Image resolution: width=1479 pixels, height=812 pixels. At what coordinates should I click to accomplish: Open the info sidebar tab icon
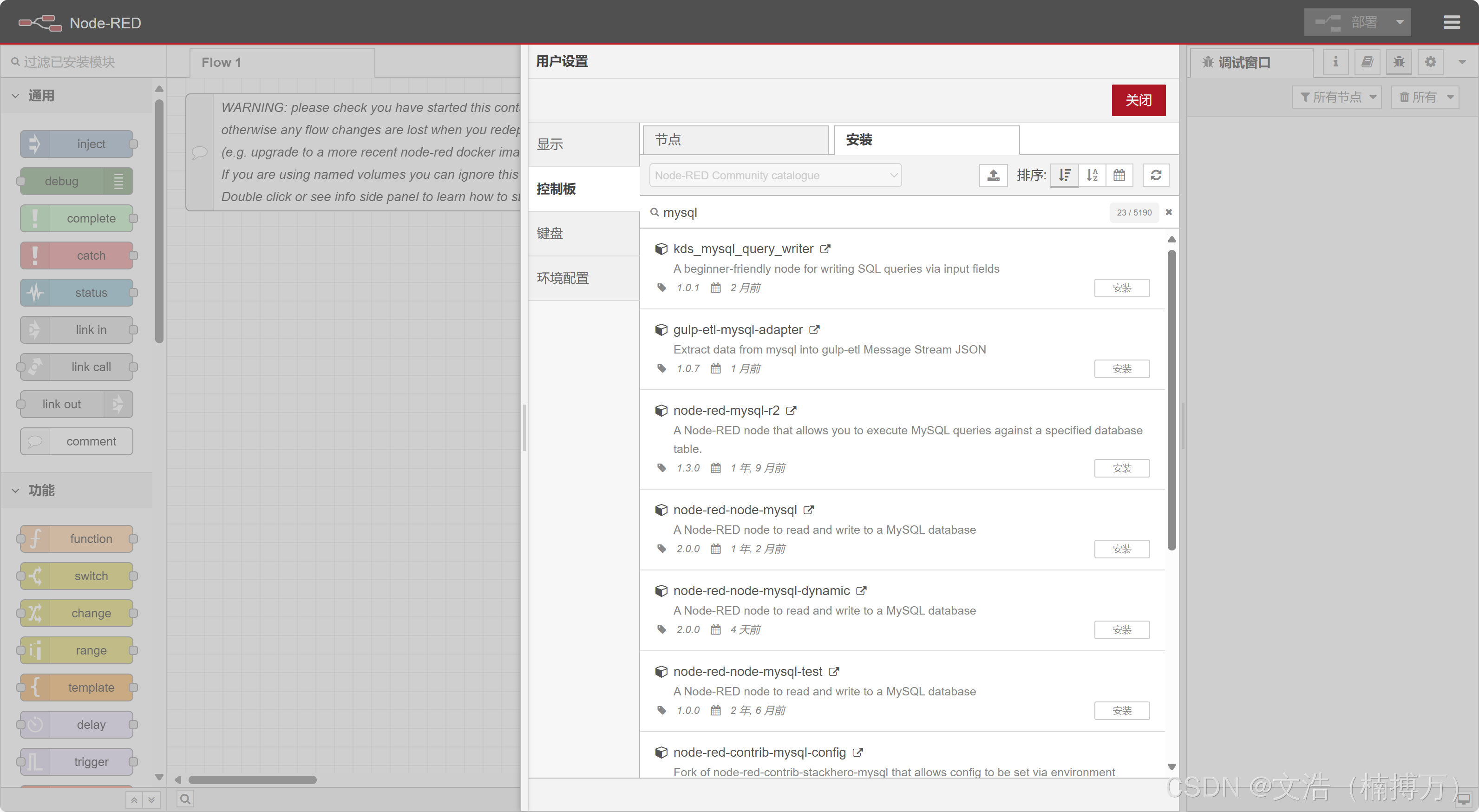tap(1335, 62)
